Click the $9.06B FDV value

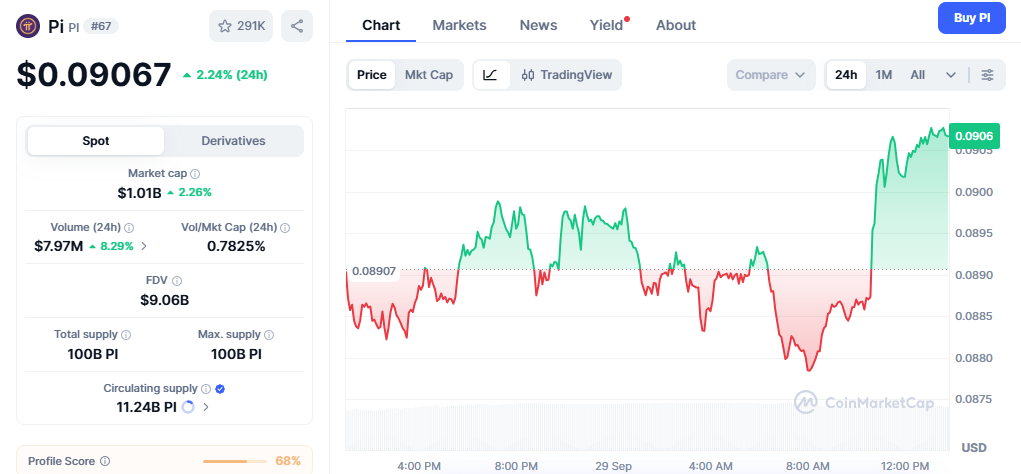165,300
